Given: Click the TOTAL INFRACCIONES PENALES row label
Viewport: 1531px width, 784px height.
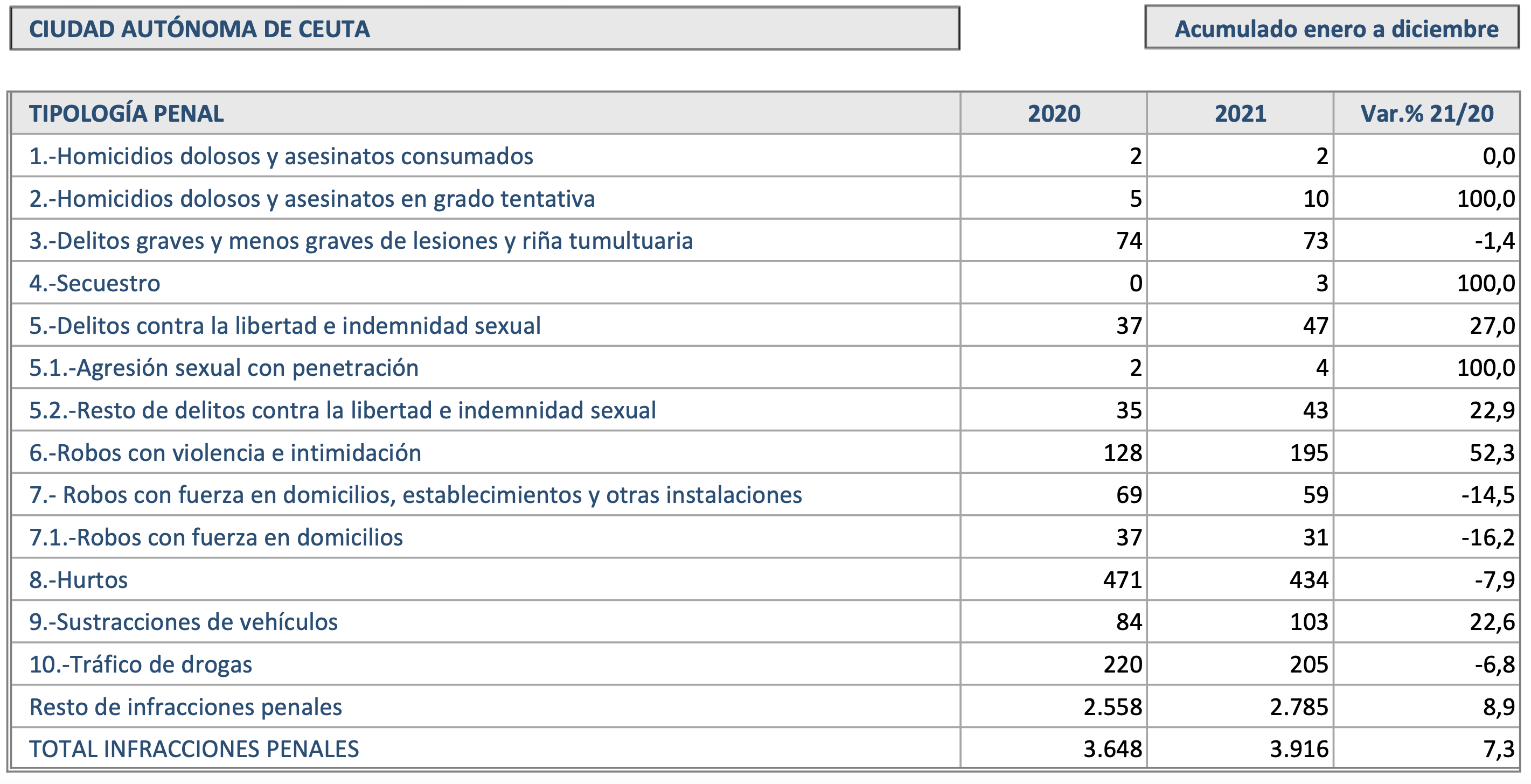Looking at the screenshot, I should [194, 750].
